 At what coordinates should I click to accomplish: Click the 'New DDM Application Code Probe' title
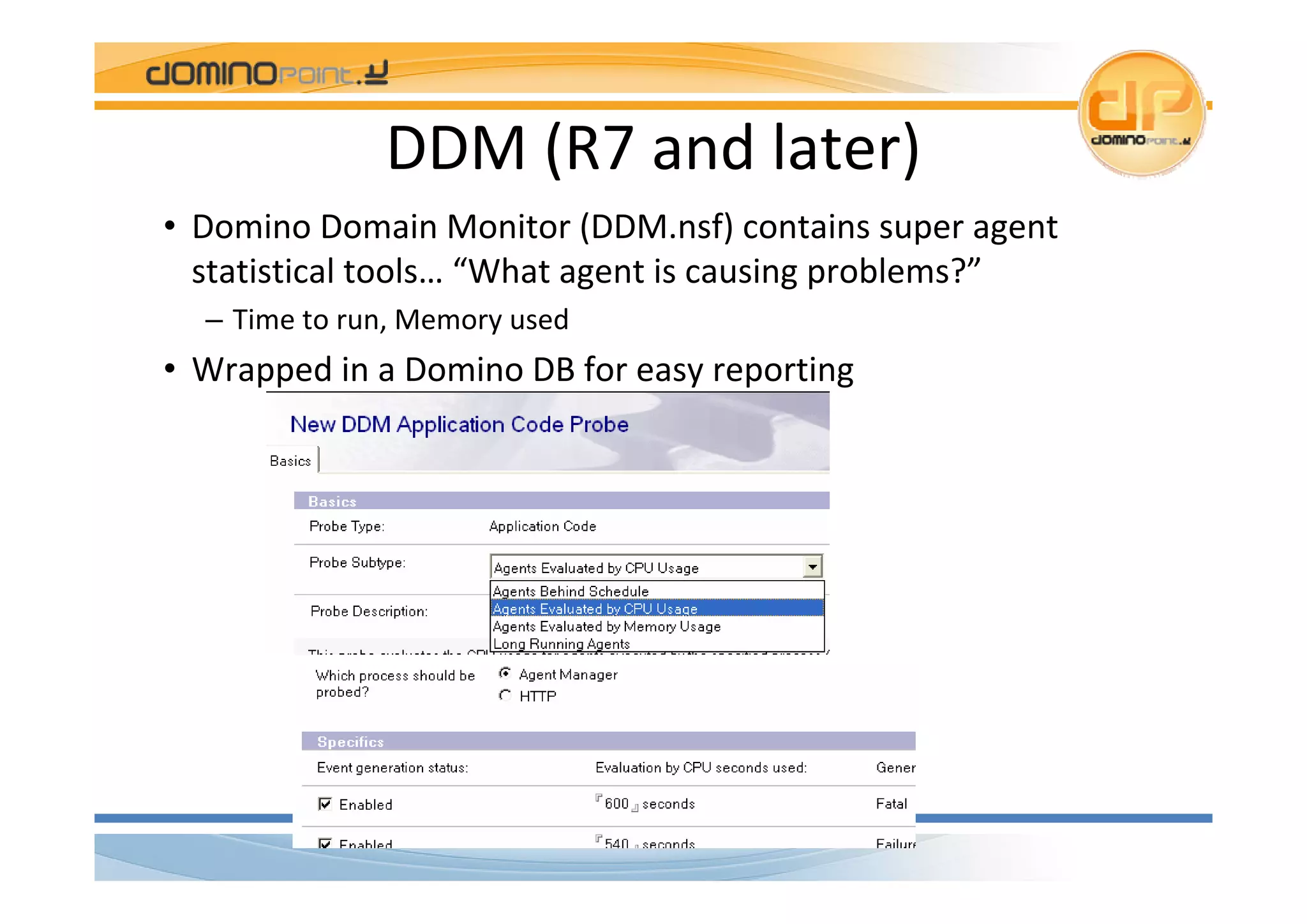[x=459, y=424]
